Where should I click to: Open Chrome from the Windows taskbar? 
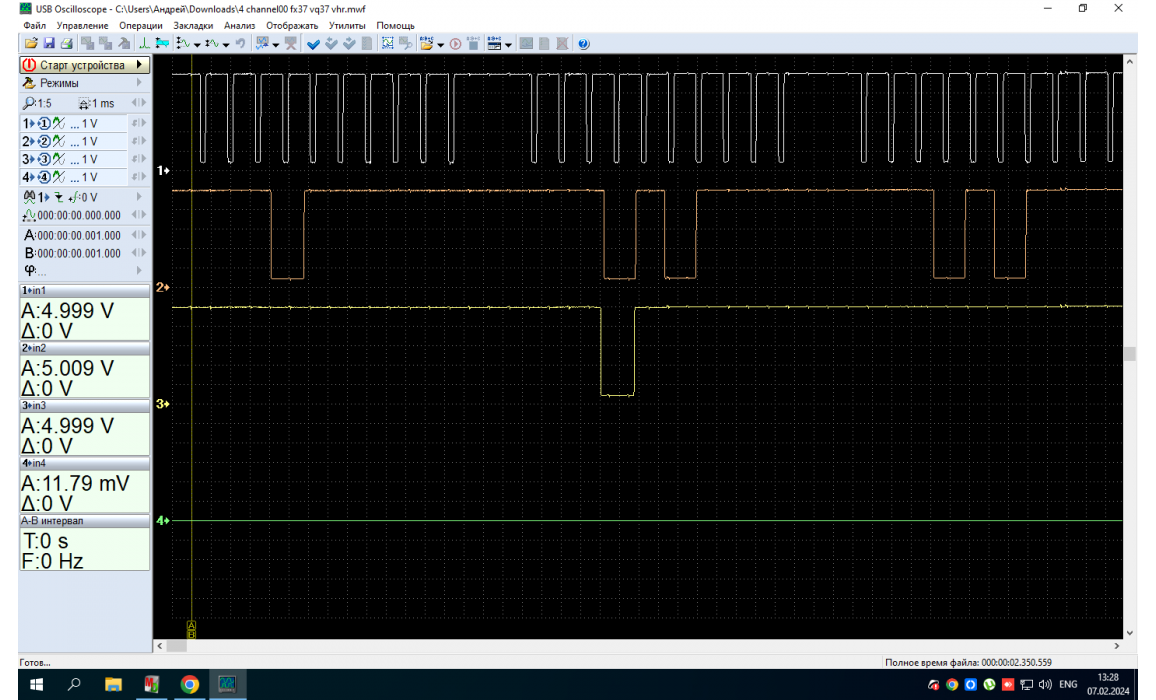[189, 685]
